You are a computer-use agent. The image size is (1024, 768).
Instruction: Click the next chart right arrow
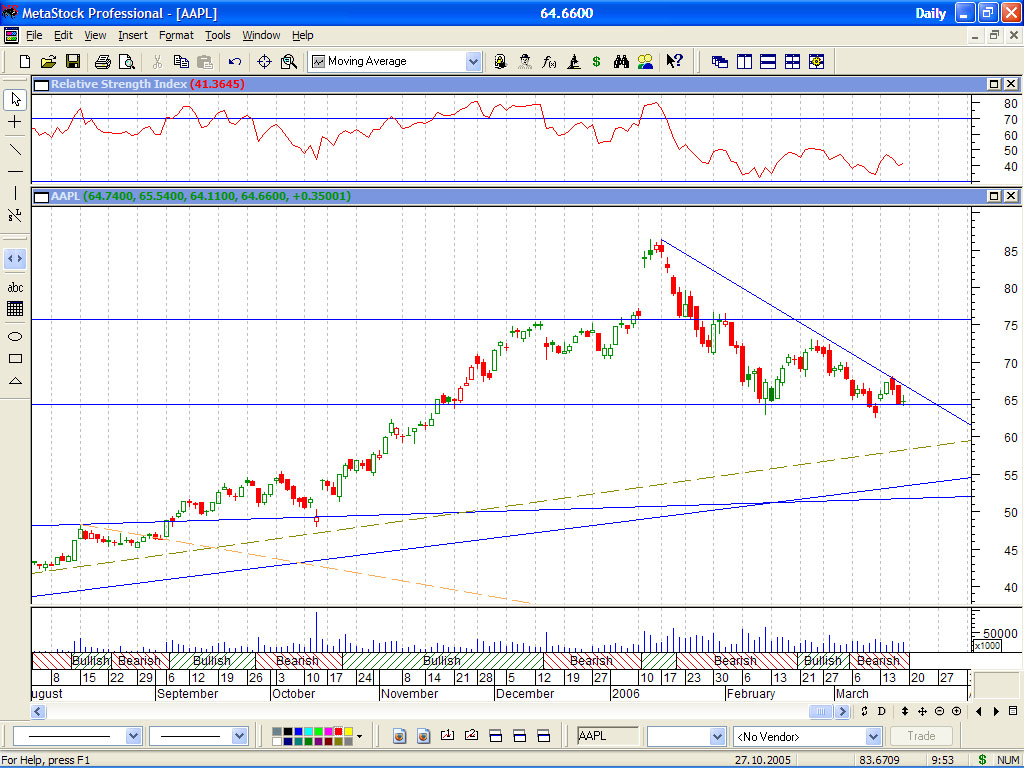pos(997,711)
